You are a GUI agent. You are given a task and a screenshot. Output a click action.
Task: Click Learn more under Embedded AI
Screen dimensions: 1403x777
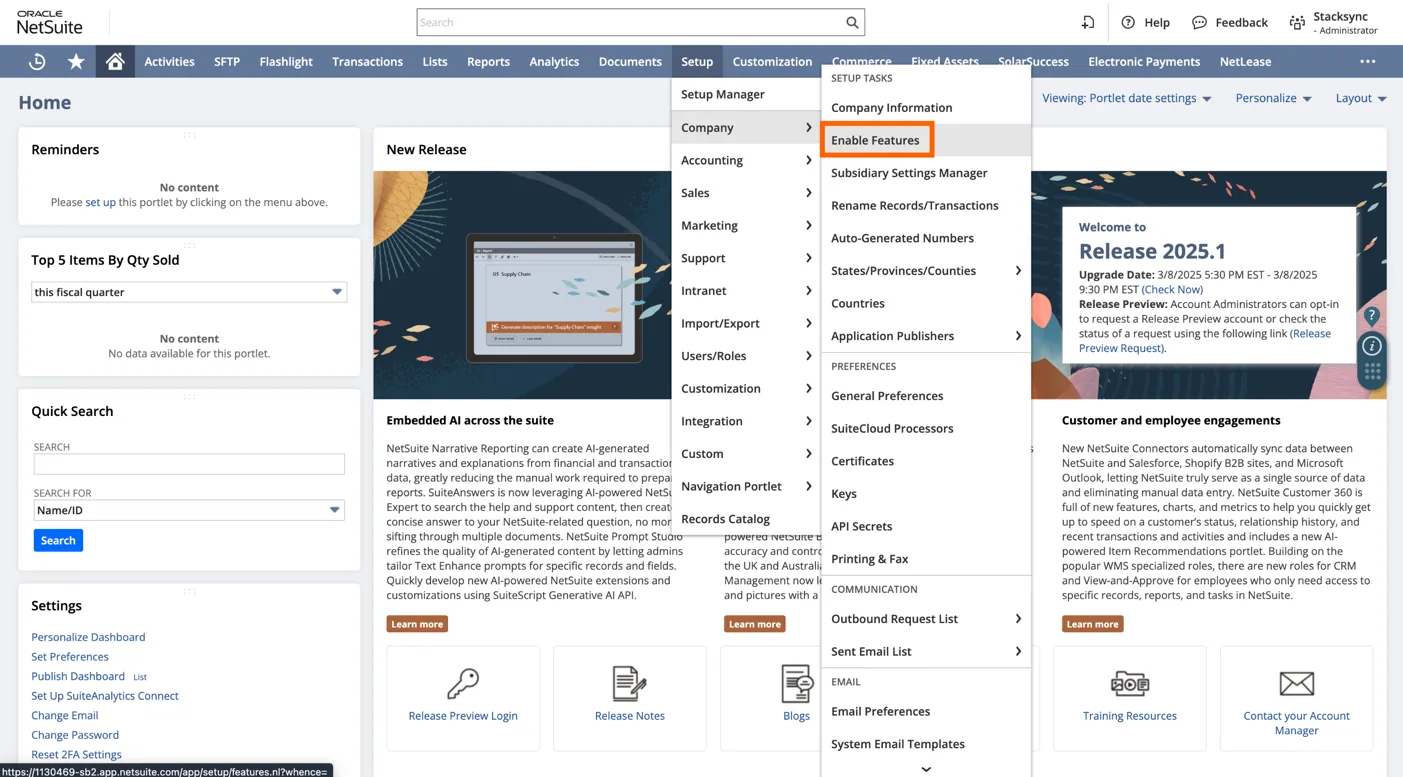click(417, 624)
